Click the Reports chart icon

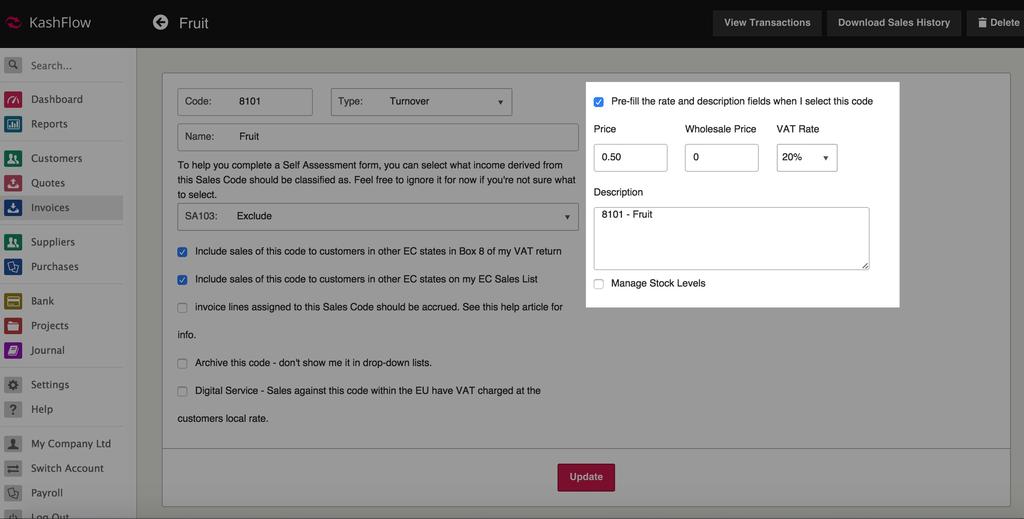pyautogui.click(x=13, y=124)
